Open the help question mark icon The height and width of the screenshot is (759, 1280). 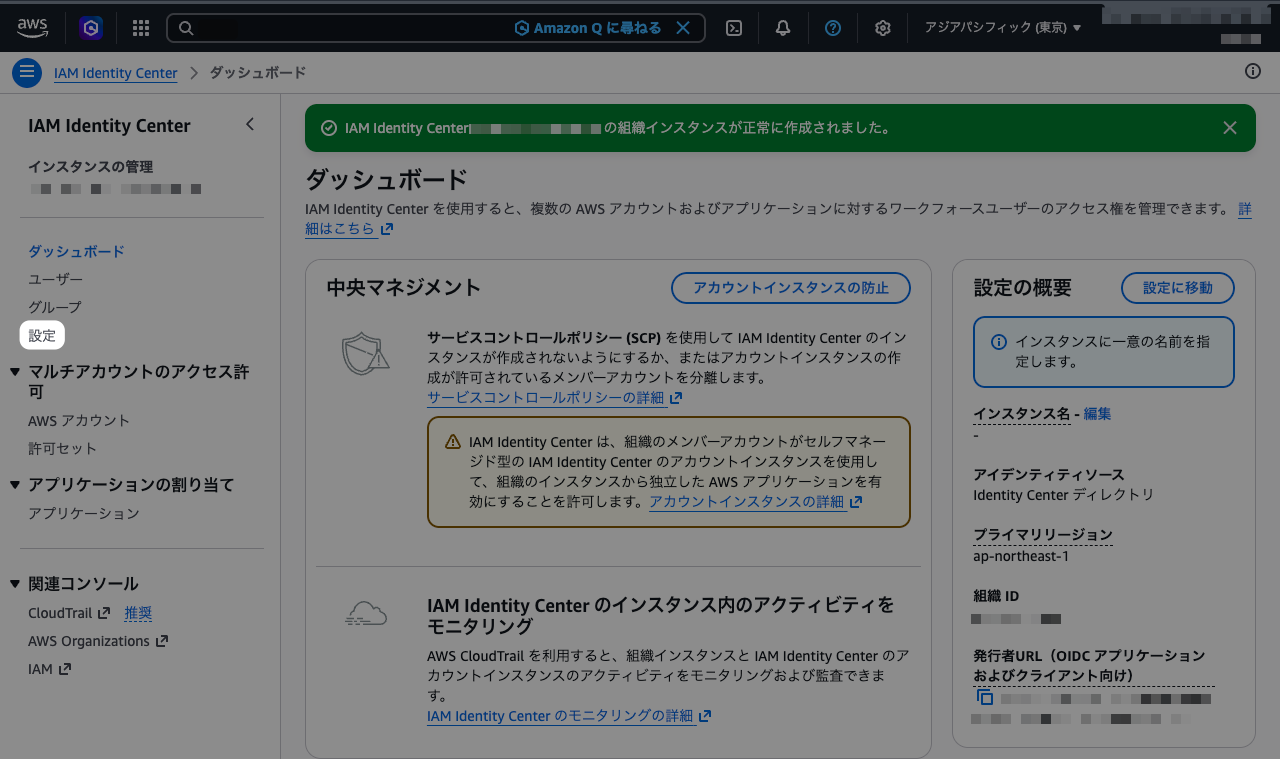pyautogui.click(x=833, y=28)
